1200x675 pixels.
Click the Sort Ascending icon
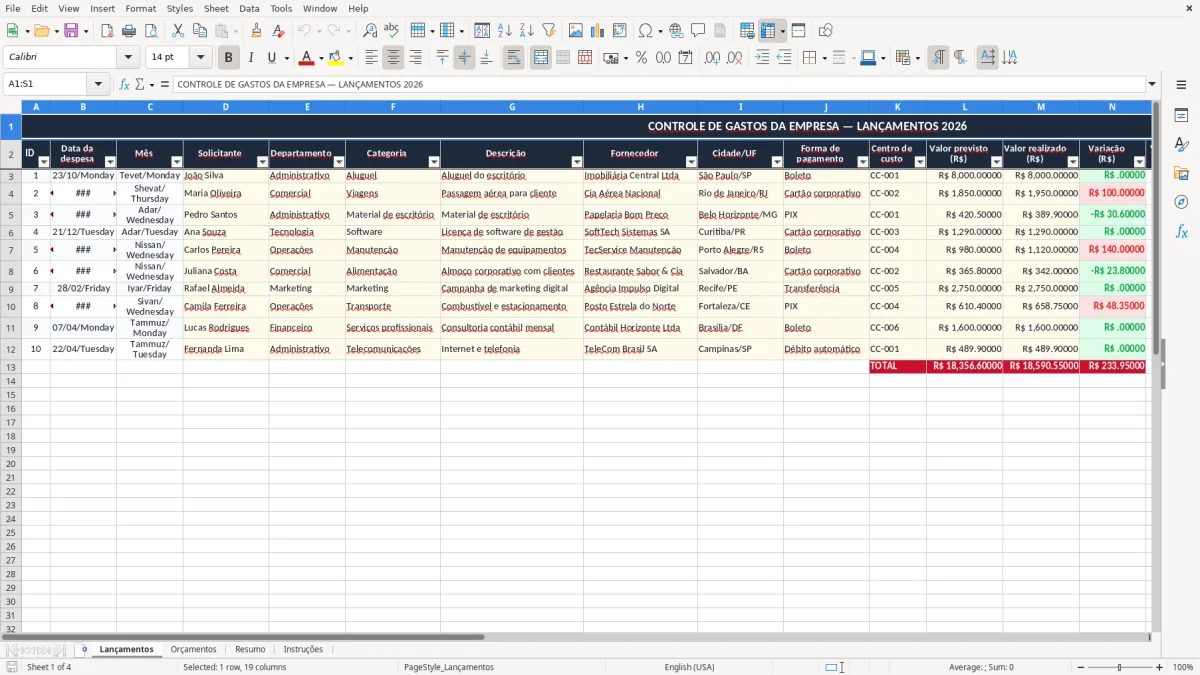coord(505,31)
